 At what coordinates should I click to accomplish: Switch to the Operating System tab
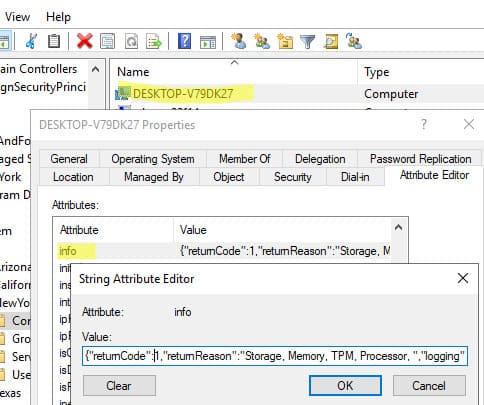153,159
